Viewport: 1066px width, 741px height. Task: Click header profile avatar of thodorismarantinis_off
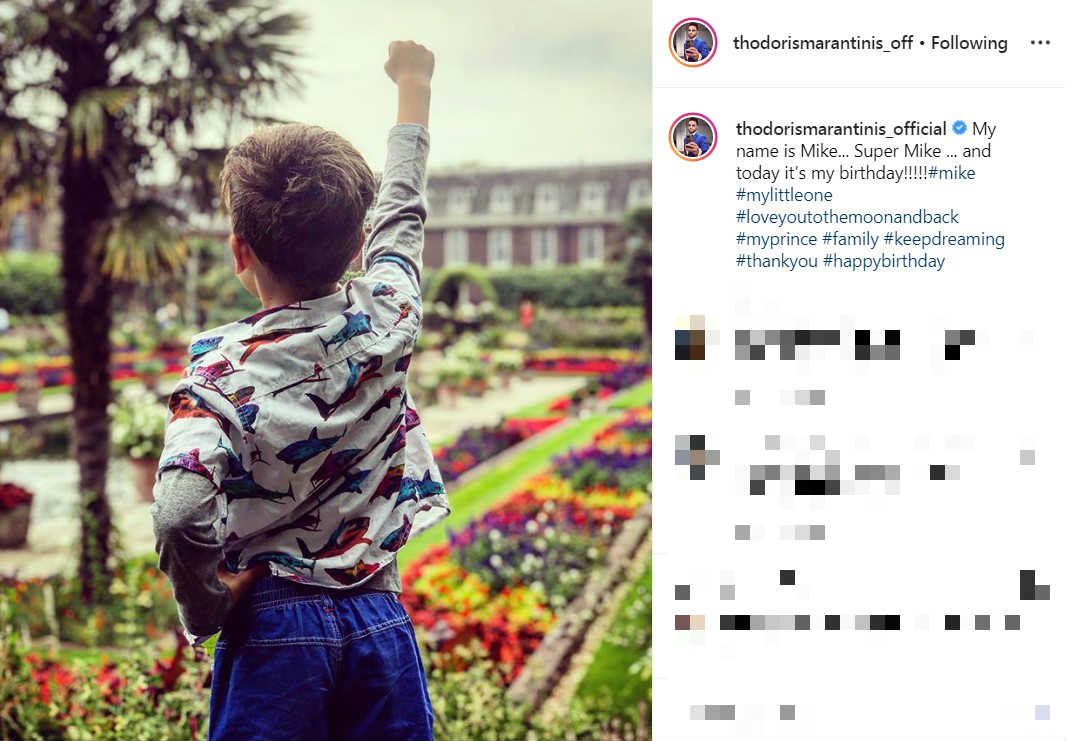tap(693, 42)
